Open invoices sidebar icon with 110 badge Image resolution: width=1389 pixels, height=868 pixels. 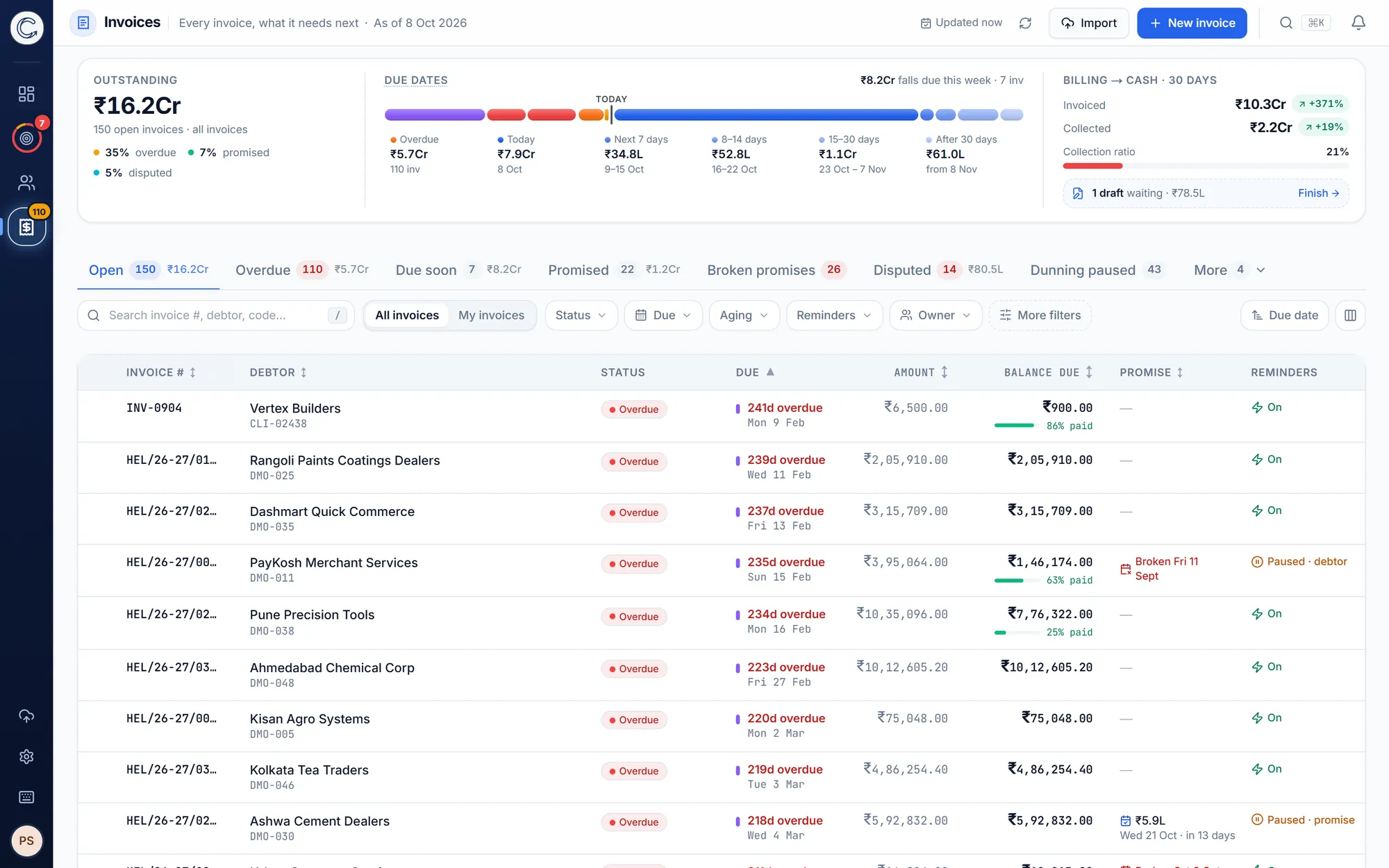[26, 227]
